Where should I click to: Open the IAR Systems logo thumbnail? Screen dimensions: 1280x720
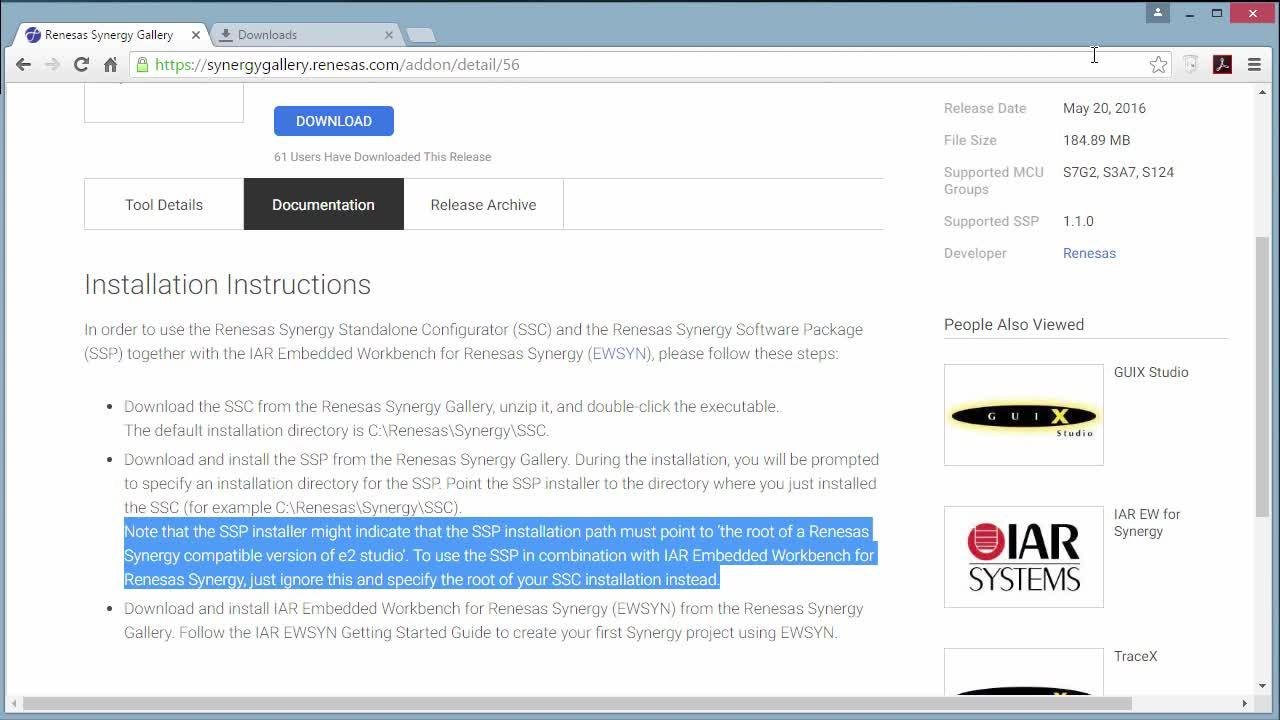coord(1024,557)
